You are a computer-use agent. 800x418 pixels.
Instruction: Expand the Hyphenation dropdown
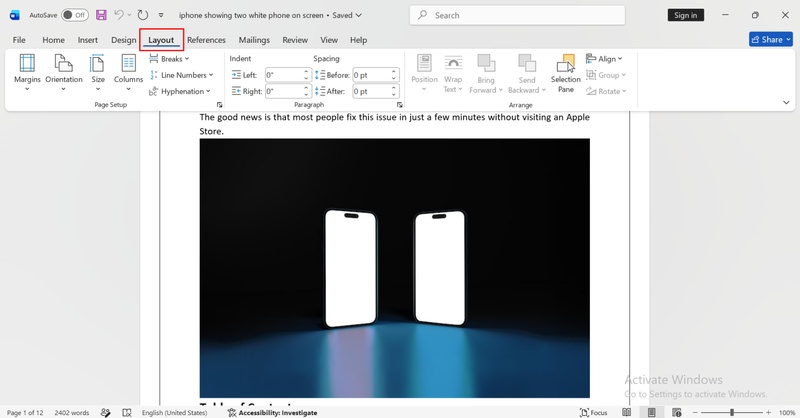[x=180, y=91]
